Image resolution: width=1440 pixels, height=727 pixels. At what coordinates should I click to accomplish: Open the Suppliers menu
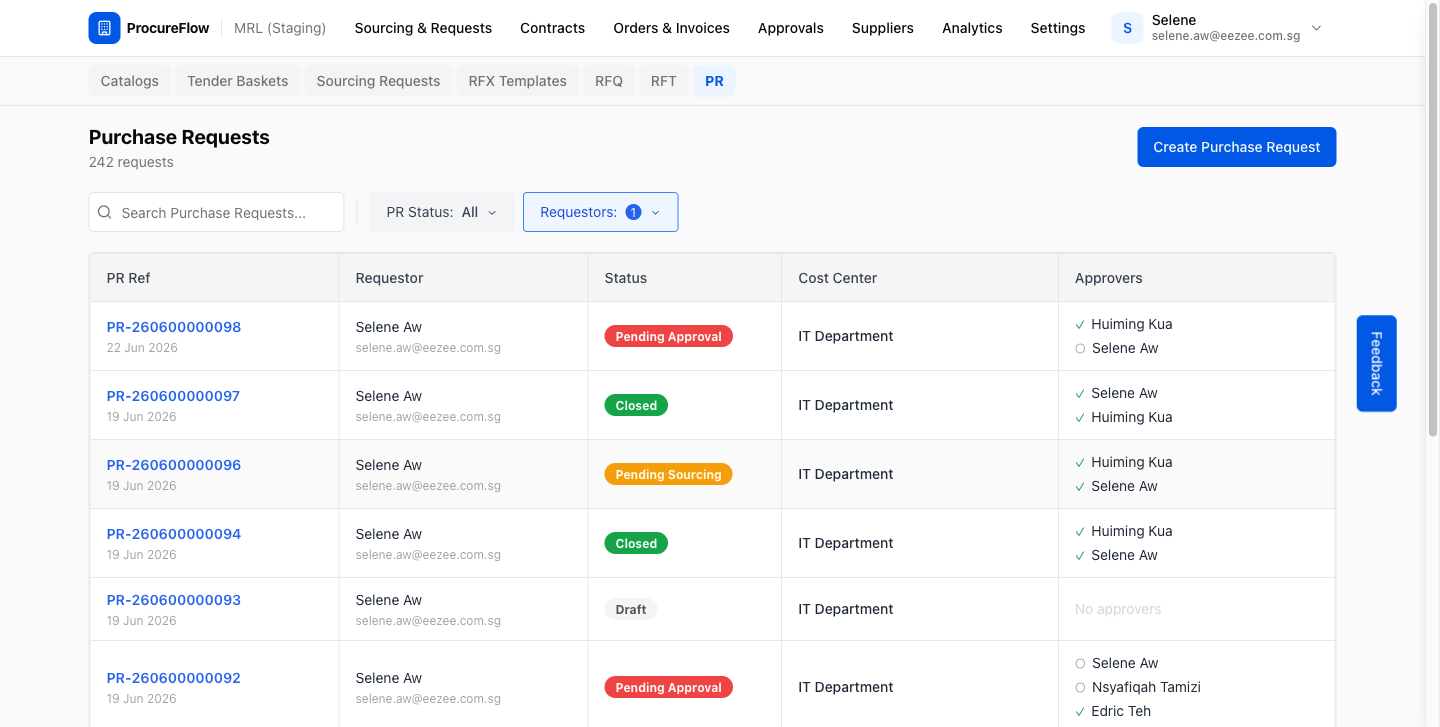click(x=883, y=28)
